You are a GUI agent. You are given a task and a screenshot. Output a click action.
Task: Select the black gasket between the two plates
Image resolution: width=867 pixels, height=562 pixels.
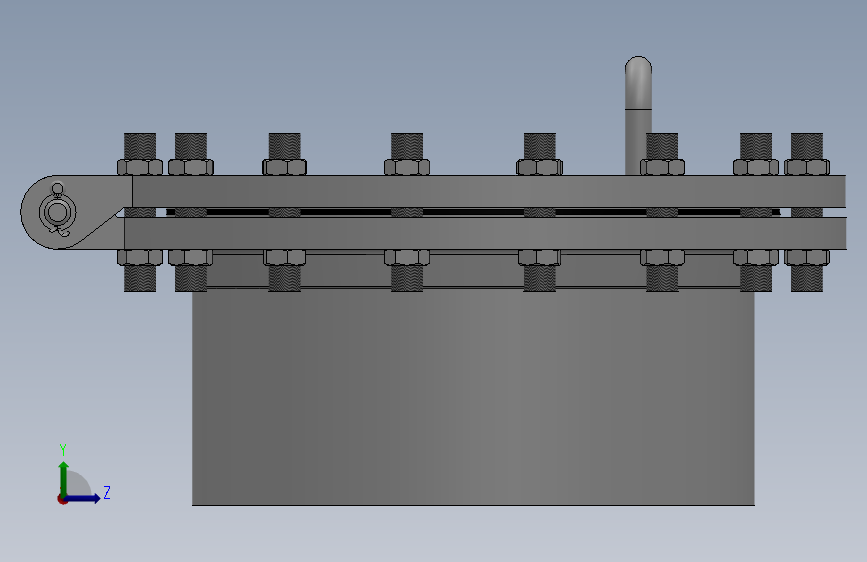473,212
